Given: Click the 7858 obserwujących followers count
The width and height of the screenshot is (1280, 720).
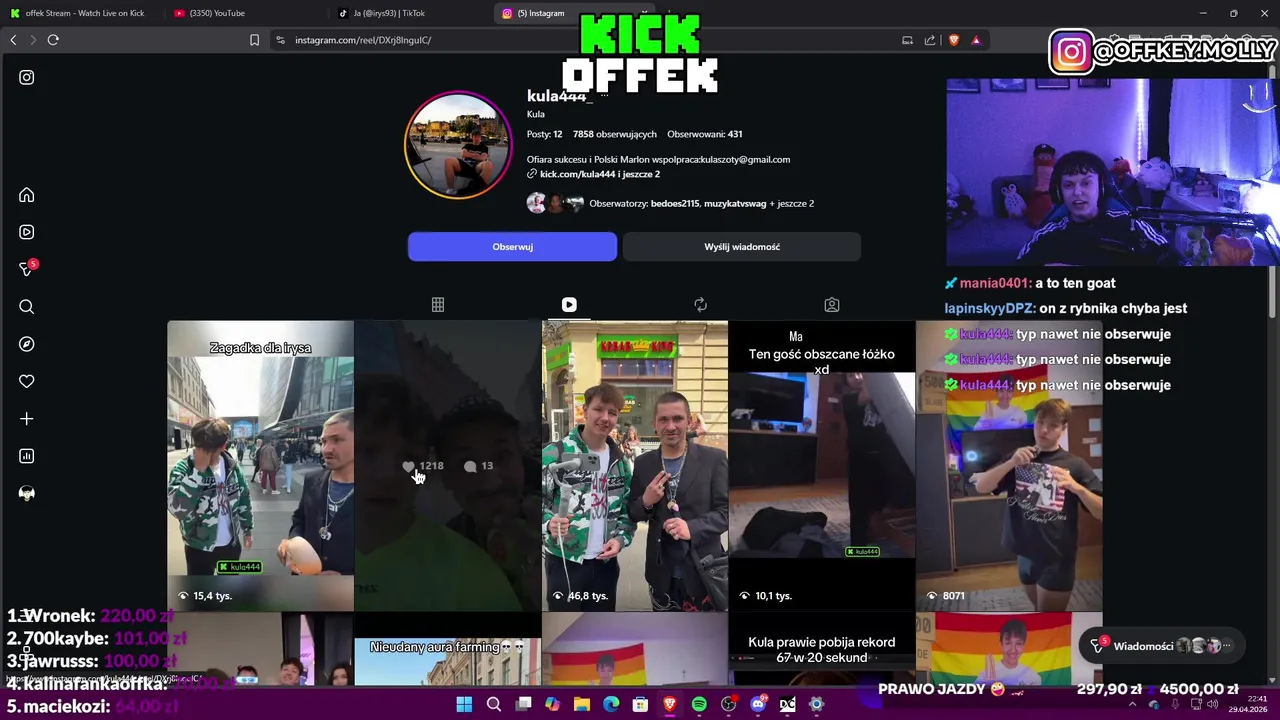Looking at the screenshot, I should coord(615,134).
